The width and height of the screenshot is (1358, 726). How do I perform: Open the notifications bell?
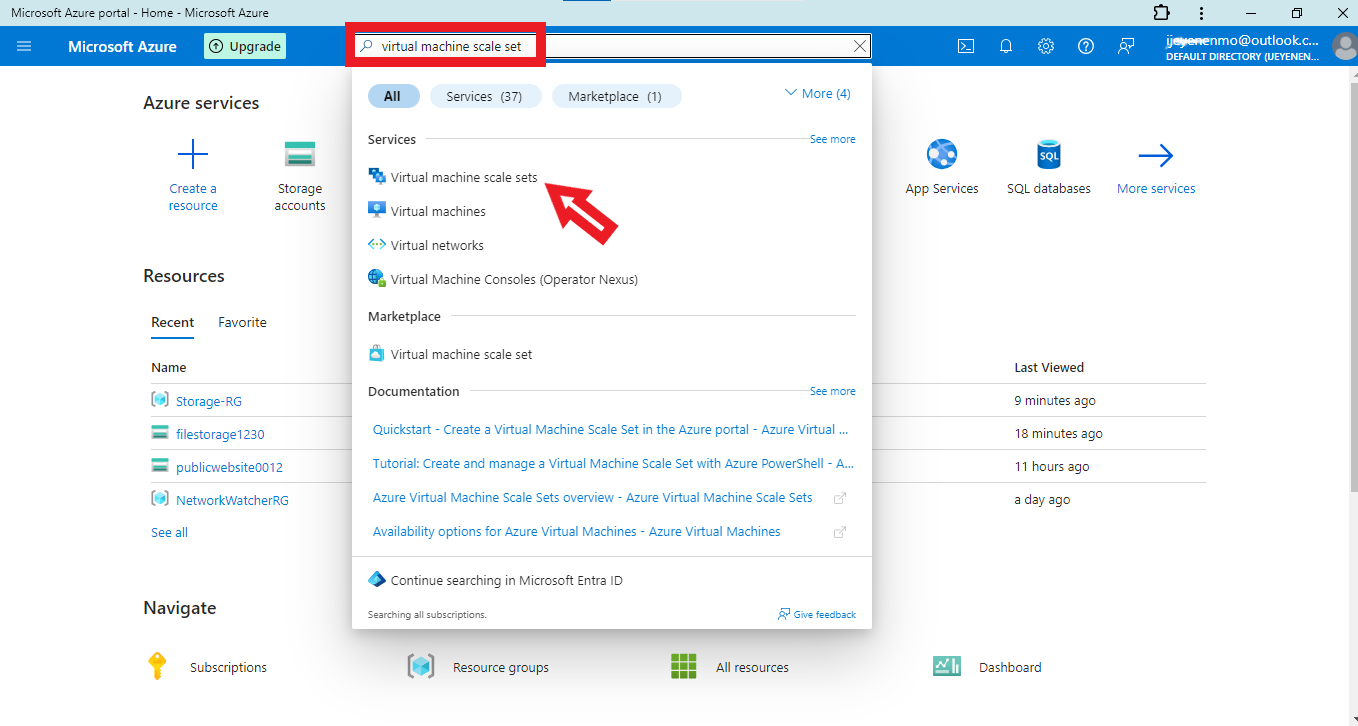[1006, 46]
